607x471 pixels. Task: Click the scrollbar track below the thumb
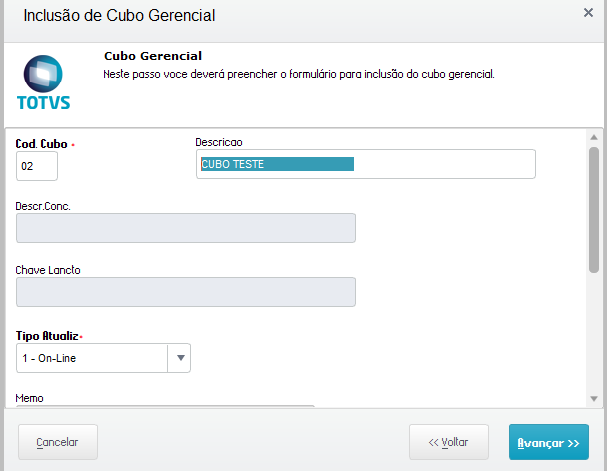[x=594, y=333]
